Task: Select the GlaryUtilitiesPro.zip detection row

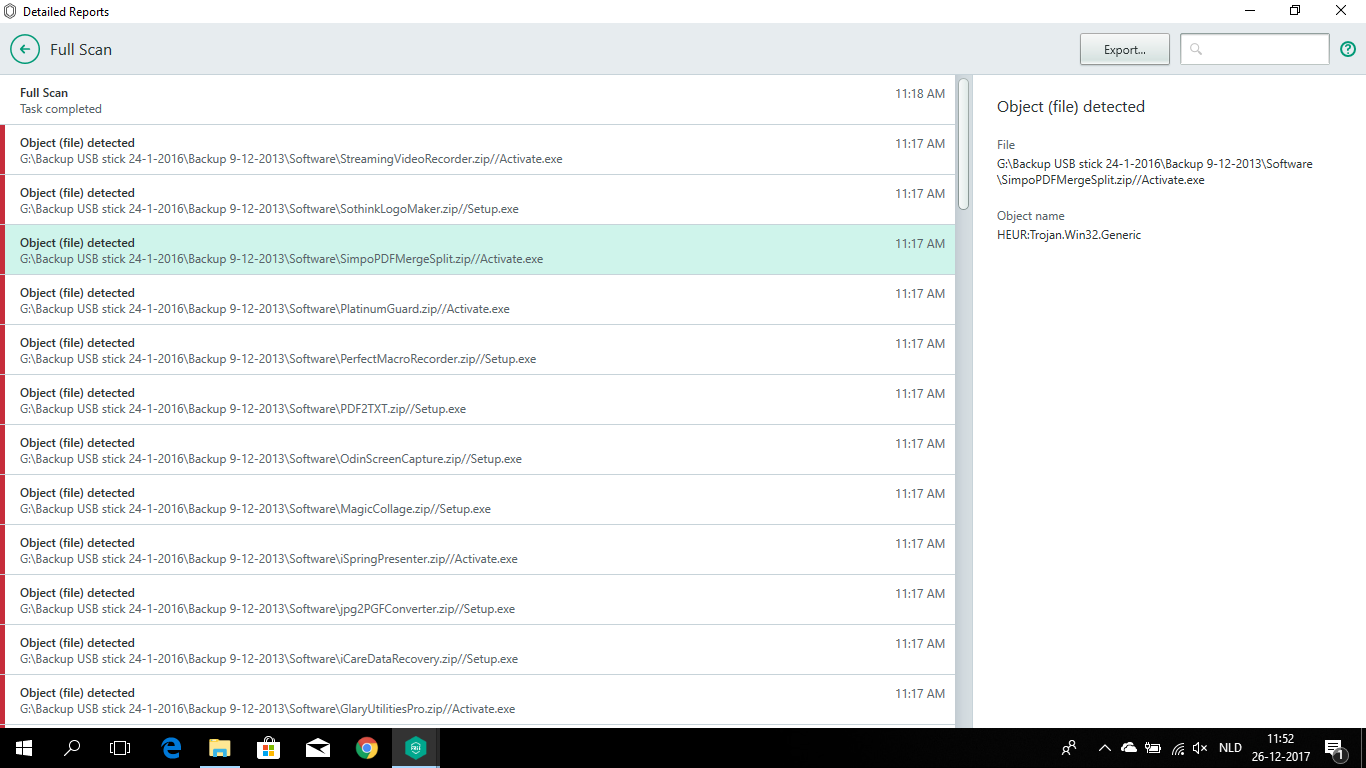Action: (478, 700)
